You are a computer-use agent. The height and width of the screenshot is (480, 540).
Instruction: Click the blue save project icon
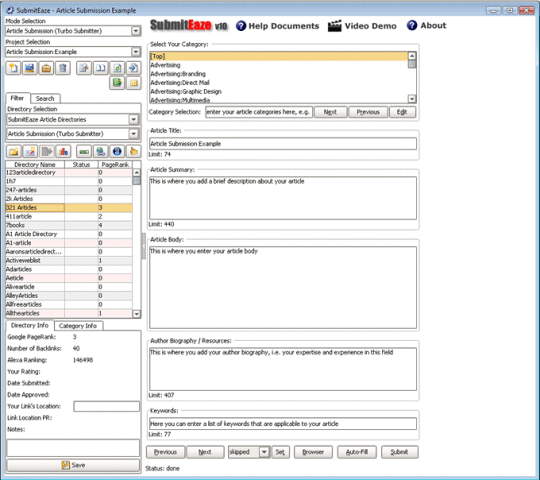30,68
